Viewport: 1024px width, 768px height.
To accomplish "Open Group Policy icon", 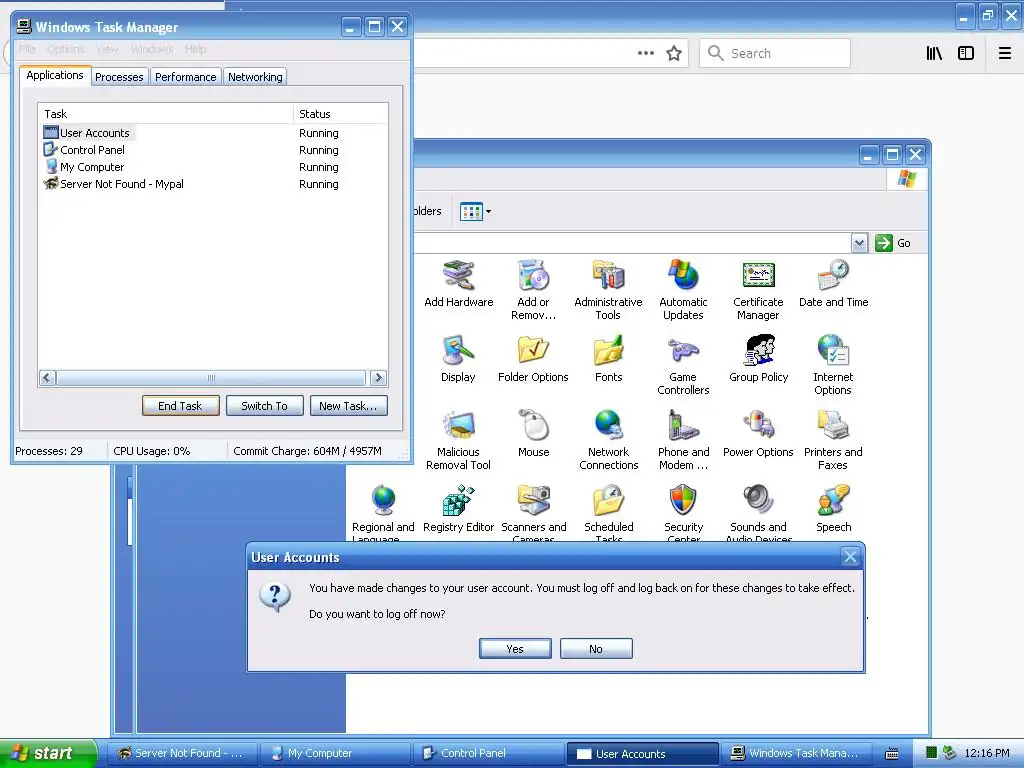I will pos(758,359).
